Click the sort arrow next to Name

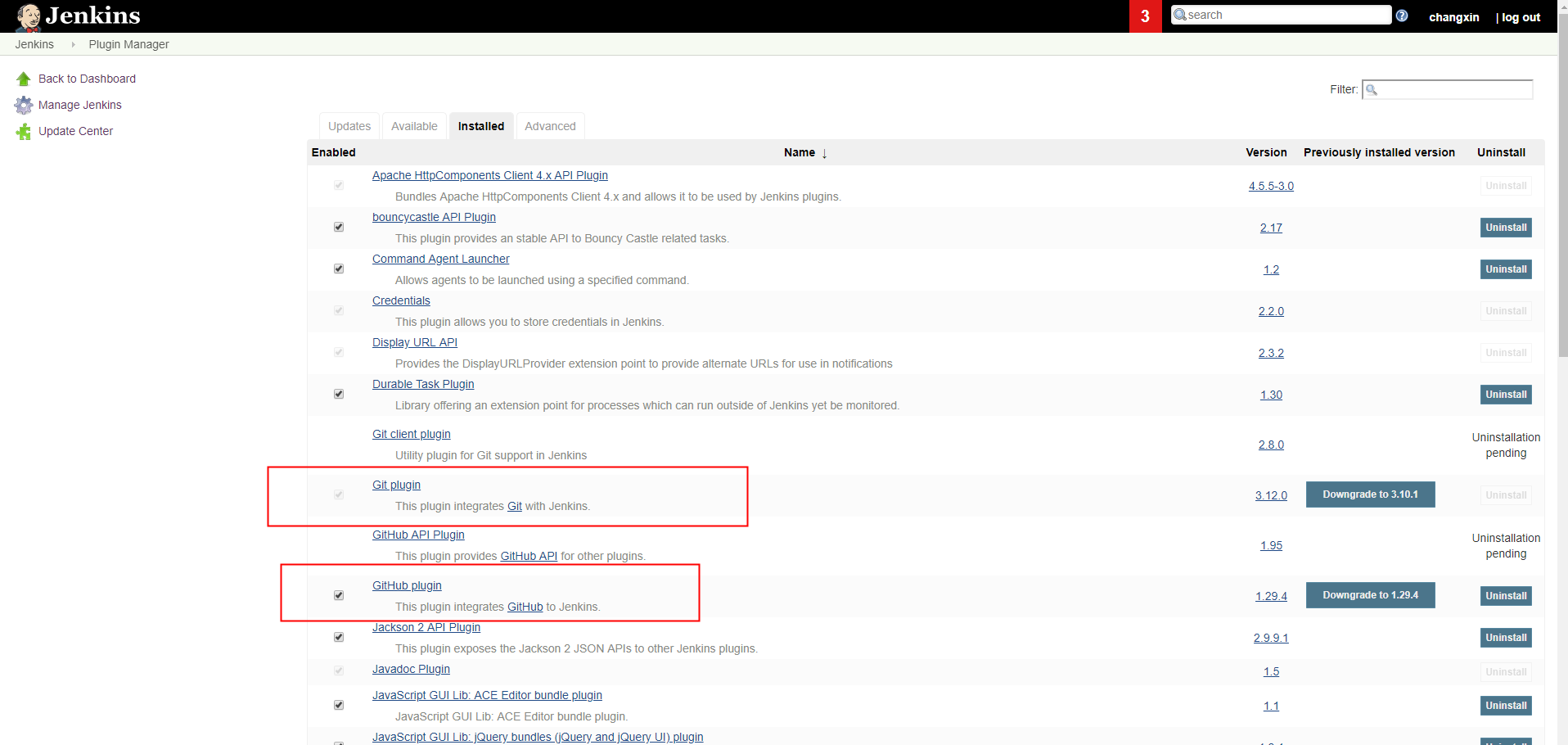click(x=823, y=153)
